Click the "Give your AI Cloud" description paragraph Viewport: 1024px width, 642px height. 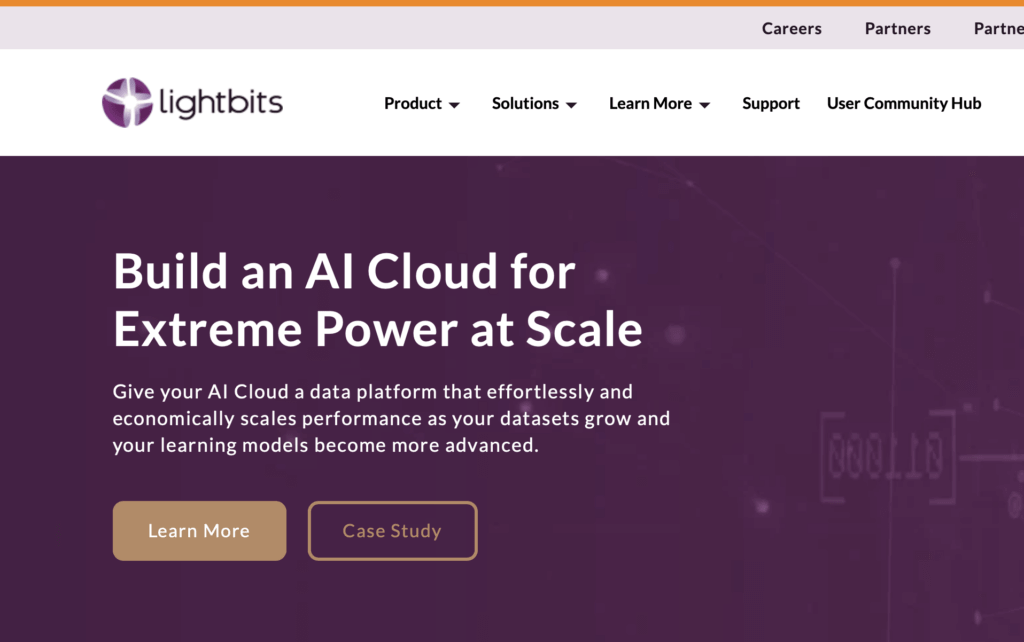pyautogui.click(x=391, y=418)
